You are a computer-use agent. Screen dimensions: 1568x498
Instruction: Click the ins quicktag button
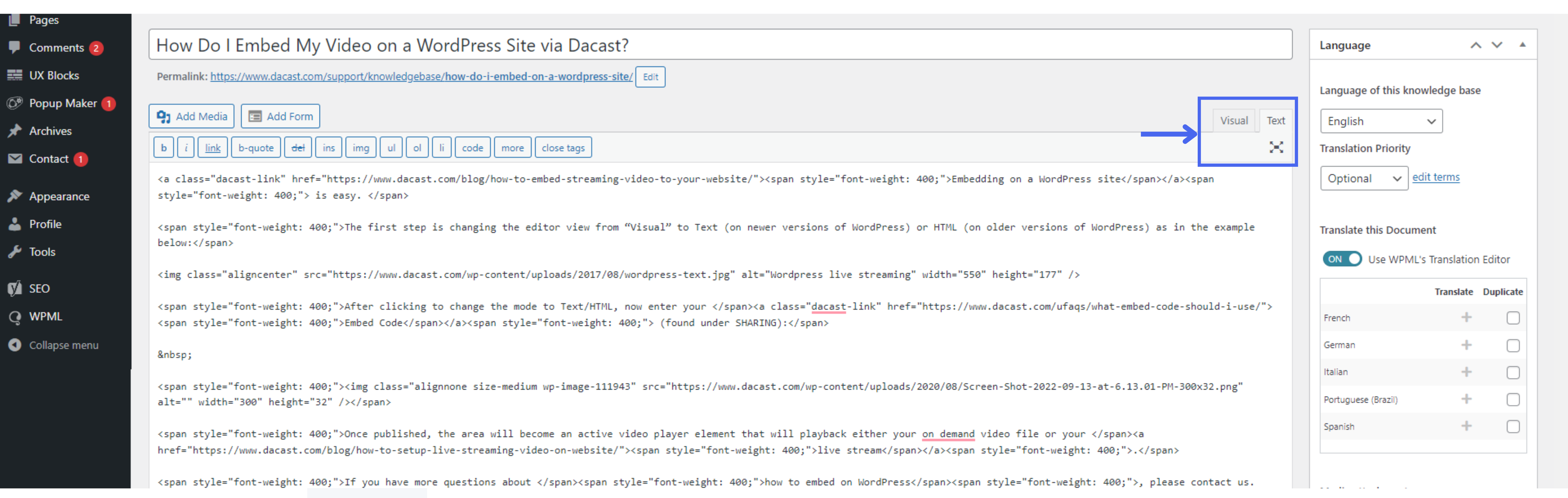(329, 147)
